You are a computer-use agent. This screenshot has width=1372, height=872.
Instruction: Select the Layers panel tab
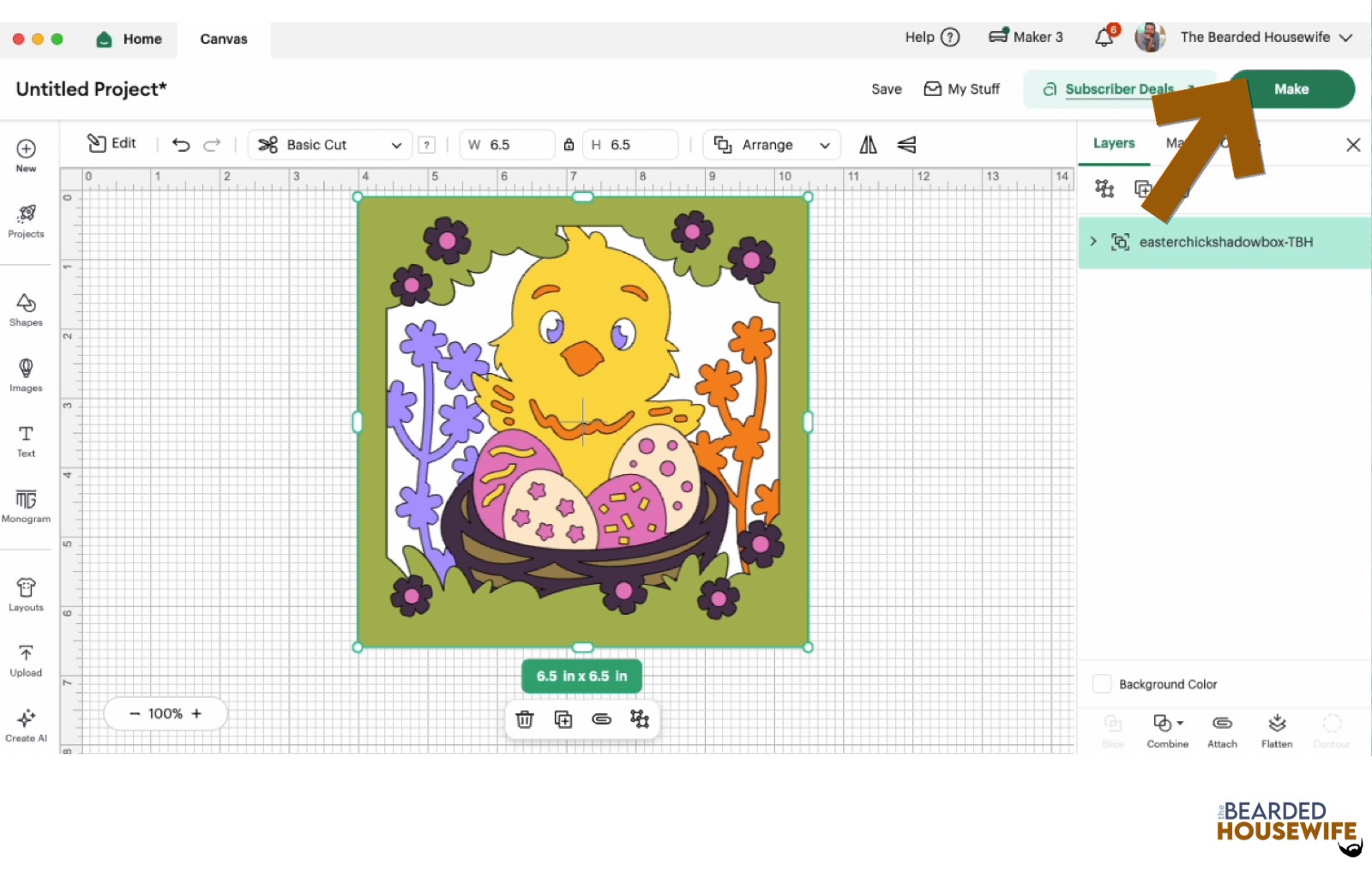(x=1113, y=143)
